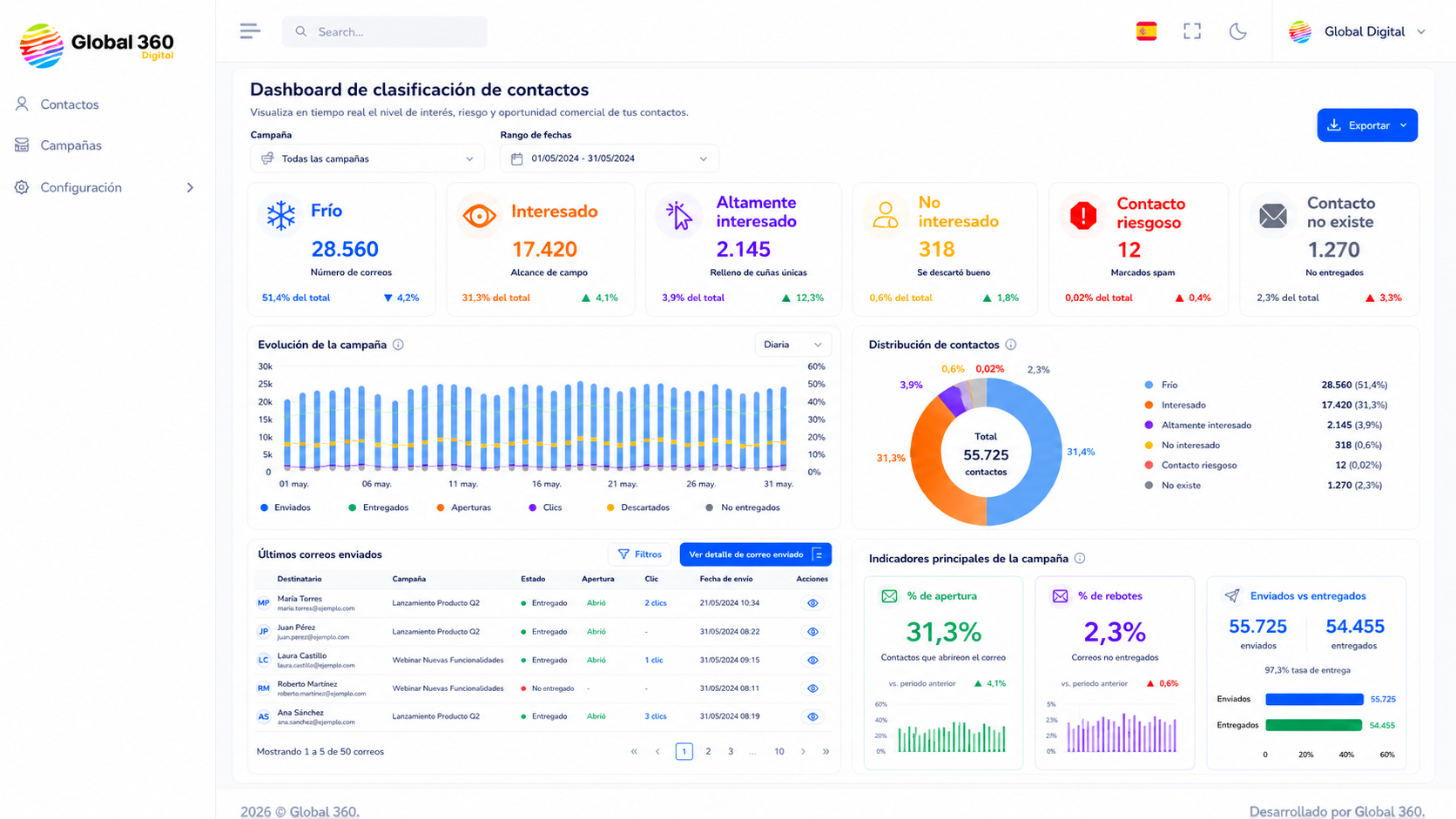Open the Global Digital account menu
Viewport: 1456px width, 819px height.
[1357, 31]
